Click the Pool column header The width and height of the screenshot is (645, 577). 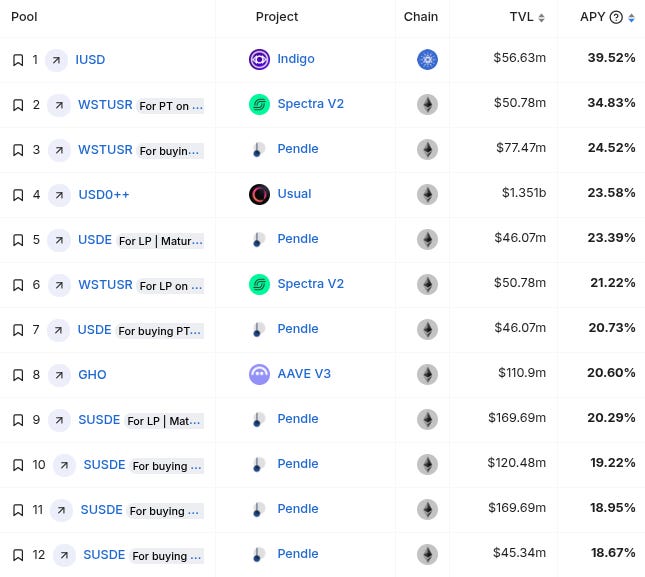24,17
